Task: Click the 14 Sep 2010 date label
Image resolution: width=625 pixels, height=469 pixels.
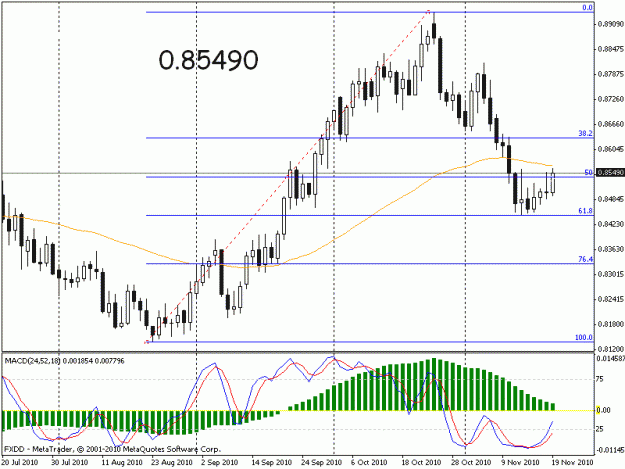Action: tap(272, 462)
